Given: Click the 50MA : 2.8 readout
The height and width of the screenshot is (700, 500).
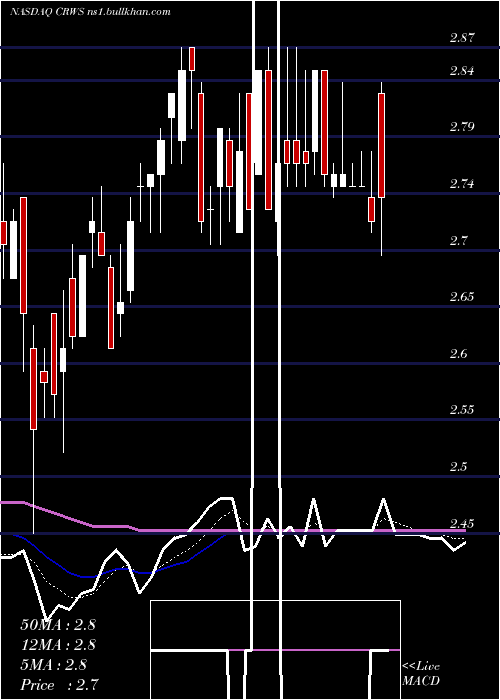Looking at the screenshot, I should (x=58, y=624).
